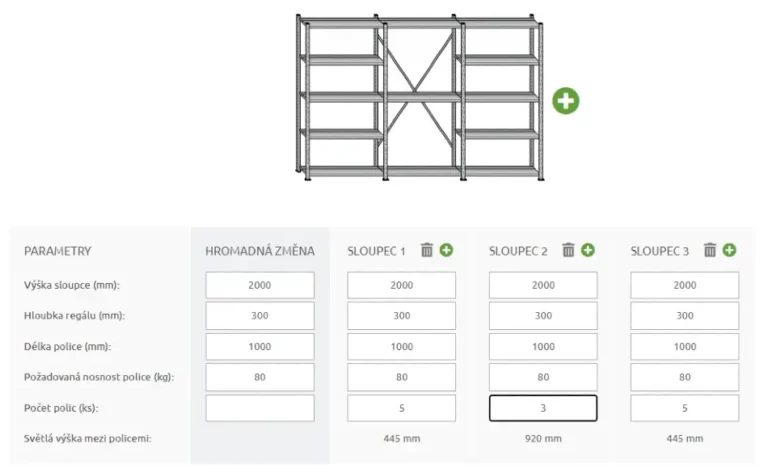Image resolution: width=768 pixels, height=469 pixels.
Task: Click the green plus beside shelf diagram
Action: [567, 100]
